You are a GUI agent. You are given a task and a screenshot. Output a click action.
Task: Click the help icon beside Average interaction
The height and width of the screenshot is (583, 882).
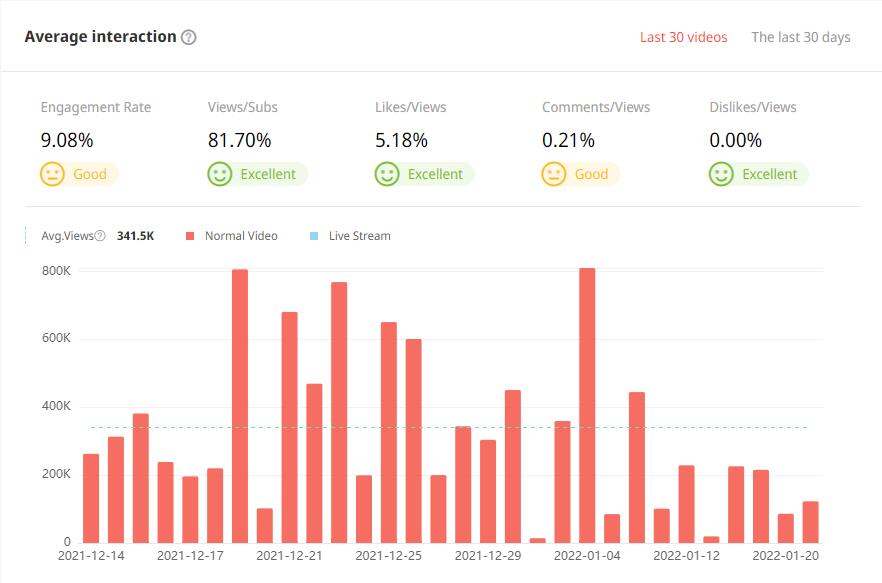[x=189, y=37]
